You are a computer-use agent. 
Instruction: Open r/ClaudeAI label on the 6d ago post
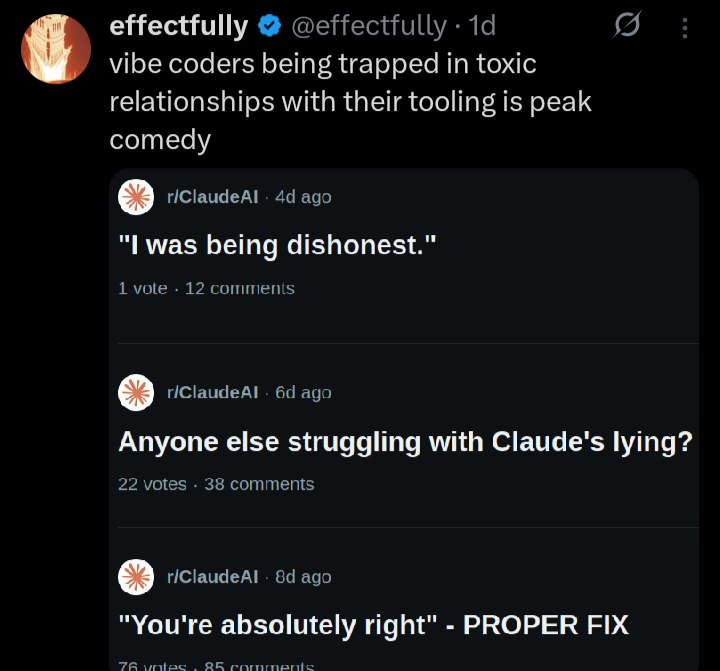213,392
